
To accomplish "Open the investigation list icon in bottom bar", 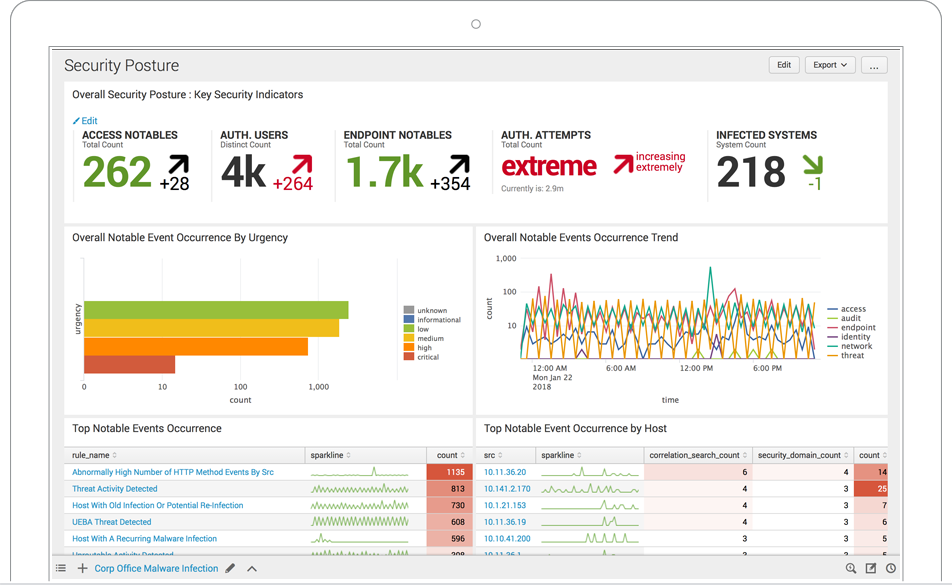I will [61, 568].
